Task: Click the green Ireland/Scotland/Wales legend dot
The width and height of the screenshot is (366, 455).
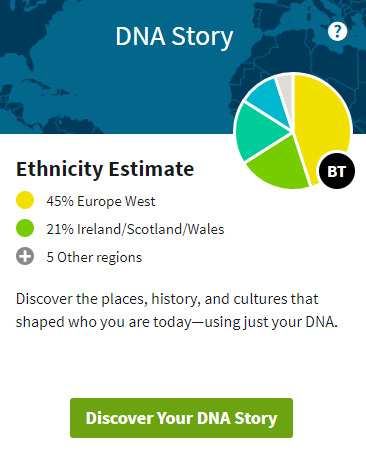Action: pos(25,228)
